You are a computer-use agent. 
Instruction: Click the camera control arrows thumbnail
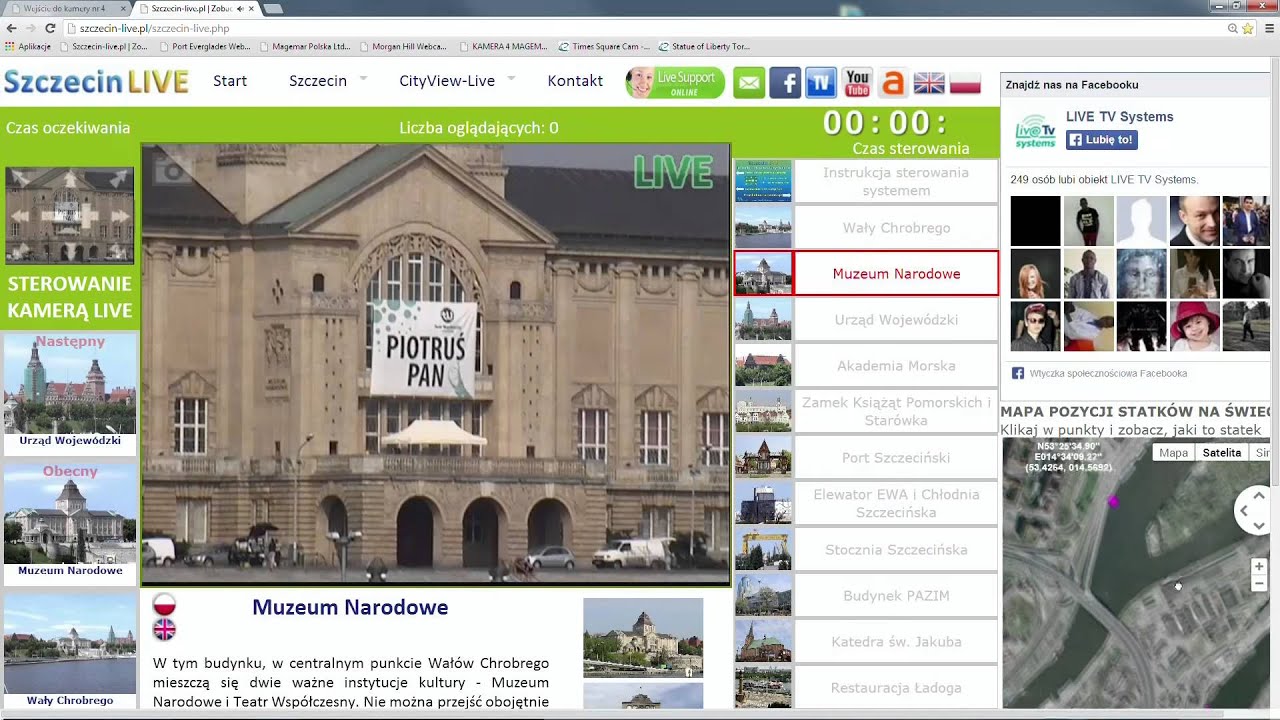pos(69,215)
